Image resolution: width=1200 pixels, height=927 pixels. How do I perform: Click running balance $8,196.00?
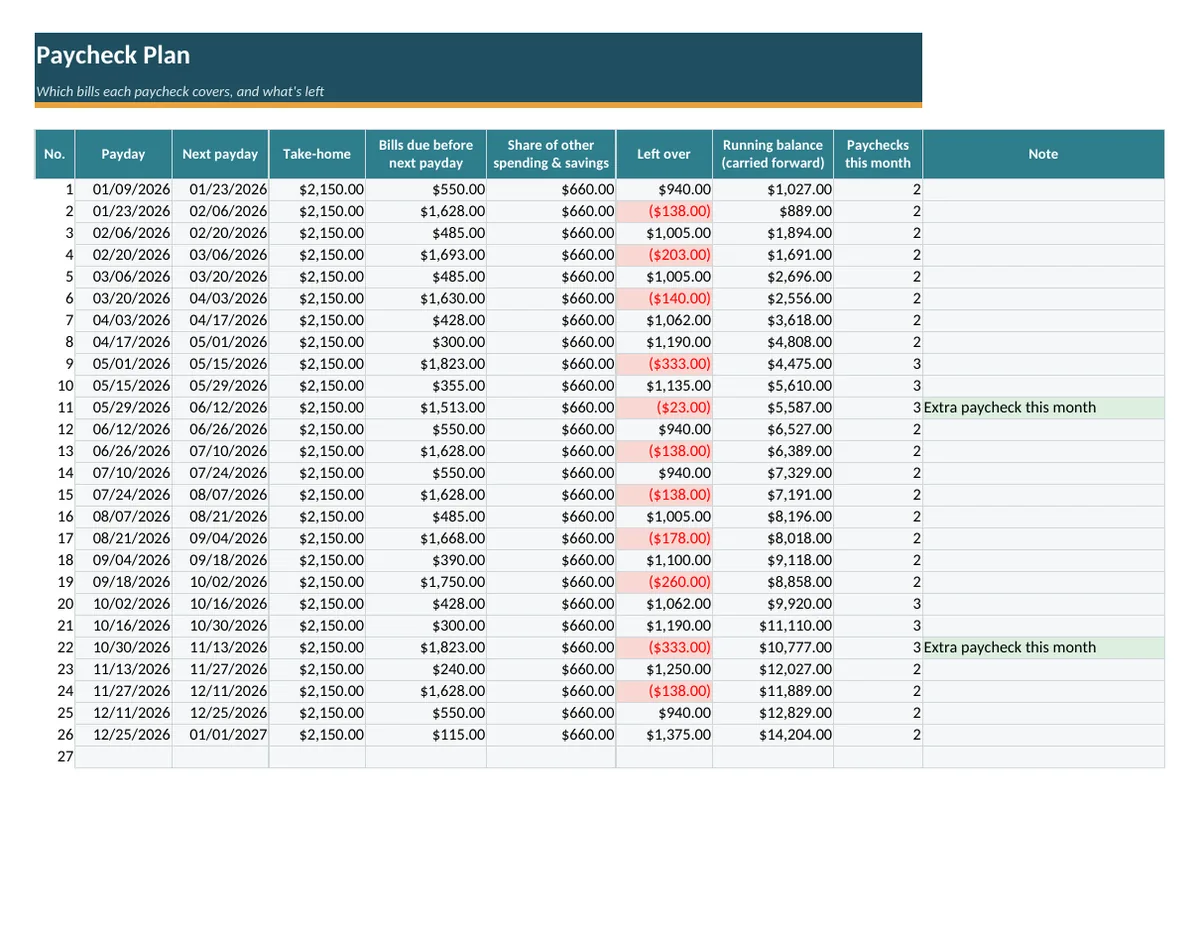click(x=773, y=516)
